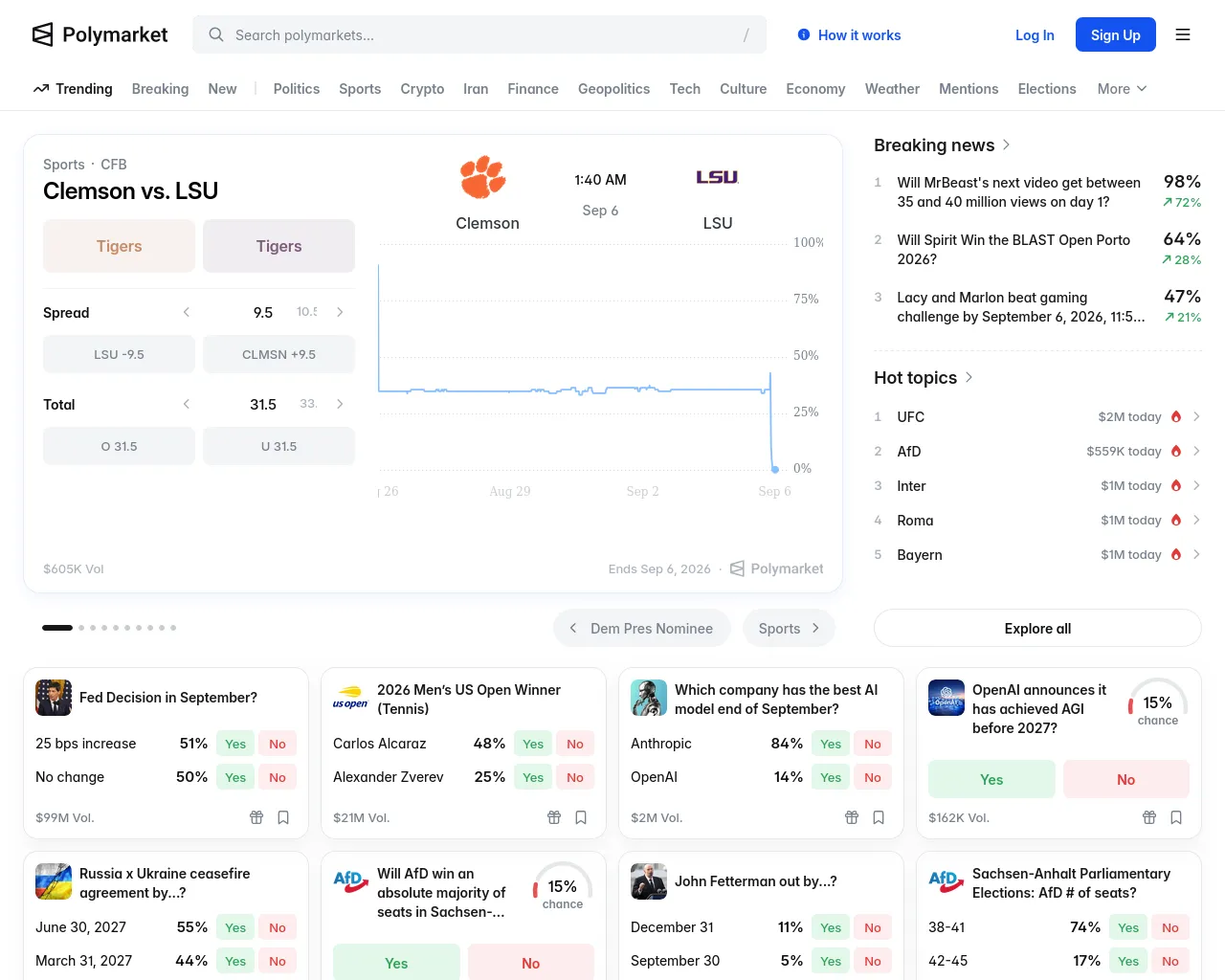Select Yes for Carlos Alcaraz
The width and height of the screenshot is (1225, 980).
[533, 744]
